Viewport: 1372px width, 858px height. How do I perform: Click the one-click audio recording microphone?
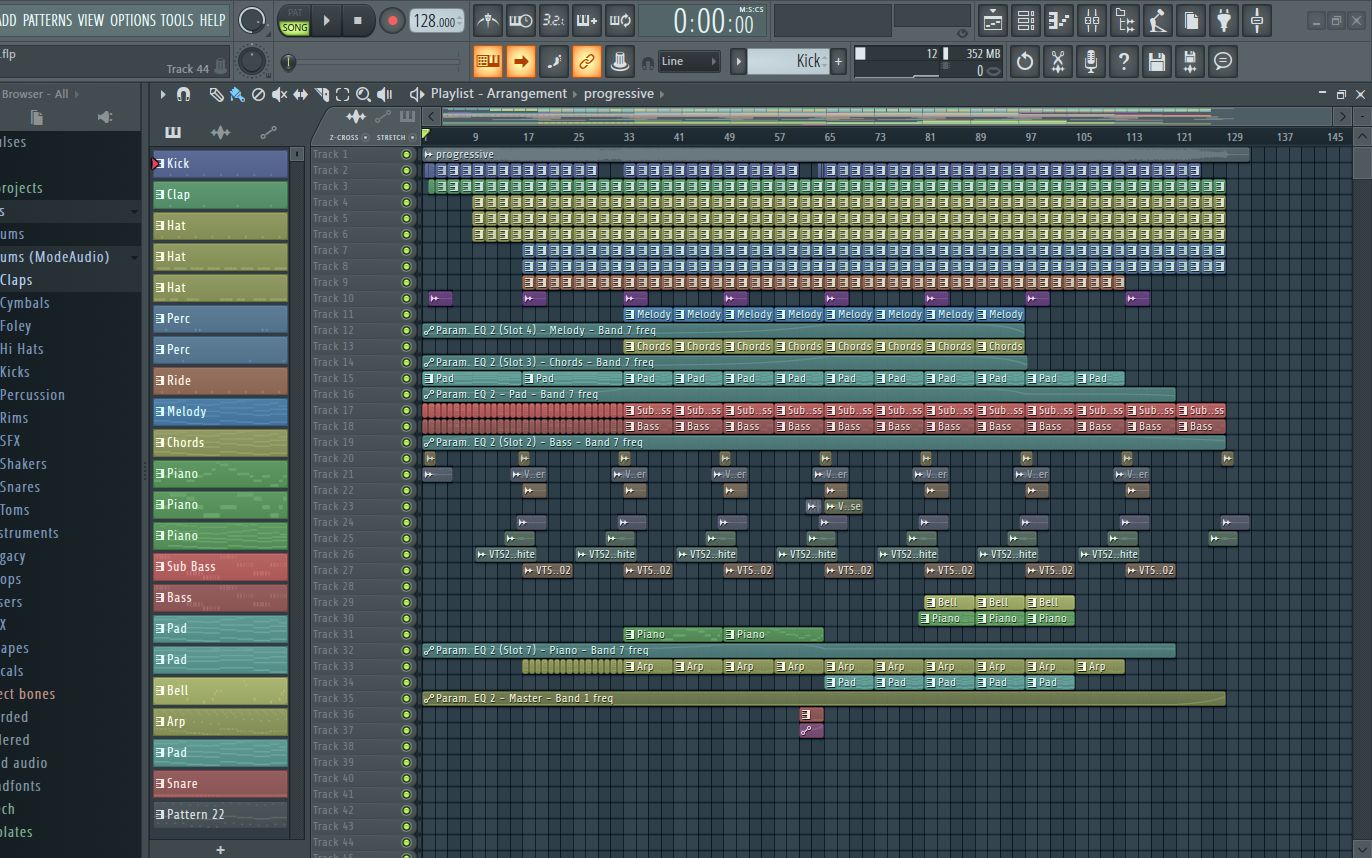point(1091,61)
